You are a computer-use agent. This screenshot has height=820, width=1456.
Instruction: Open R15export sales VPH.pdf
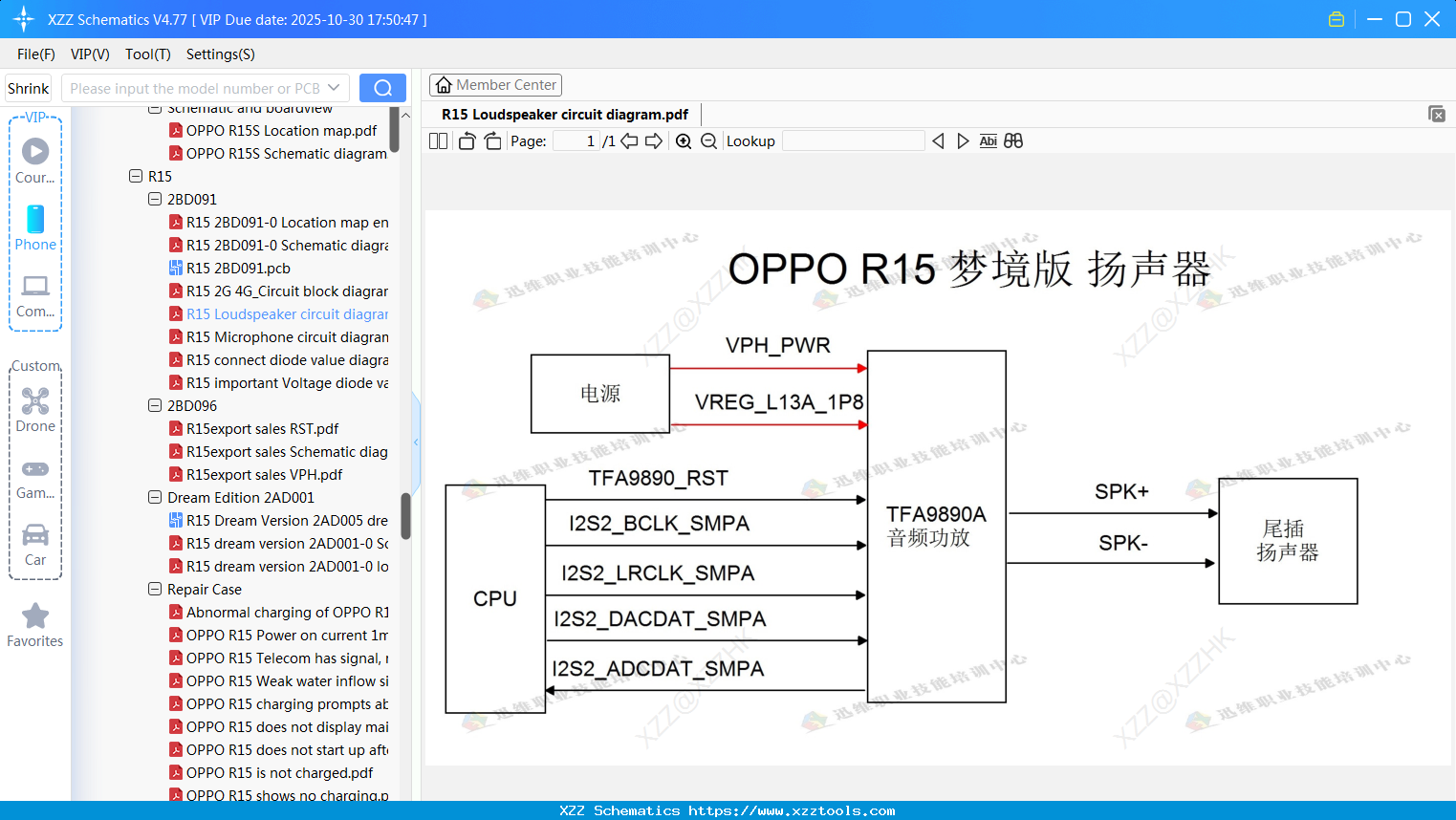(256, 475)
